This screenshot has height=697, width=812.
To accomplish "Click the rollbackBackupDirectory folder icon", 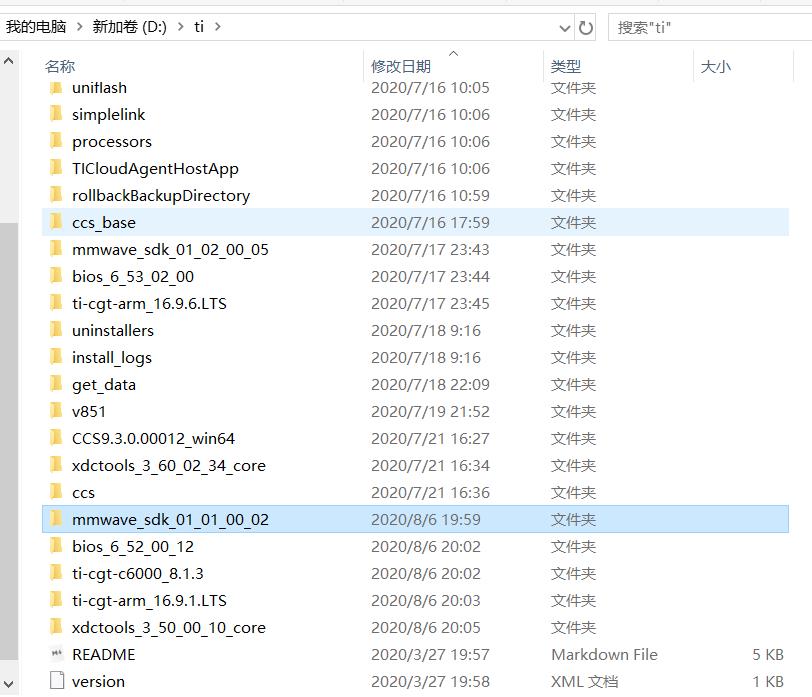I will coord(56,195).
